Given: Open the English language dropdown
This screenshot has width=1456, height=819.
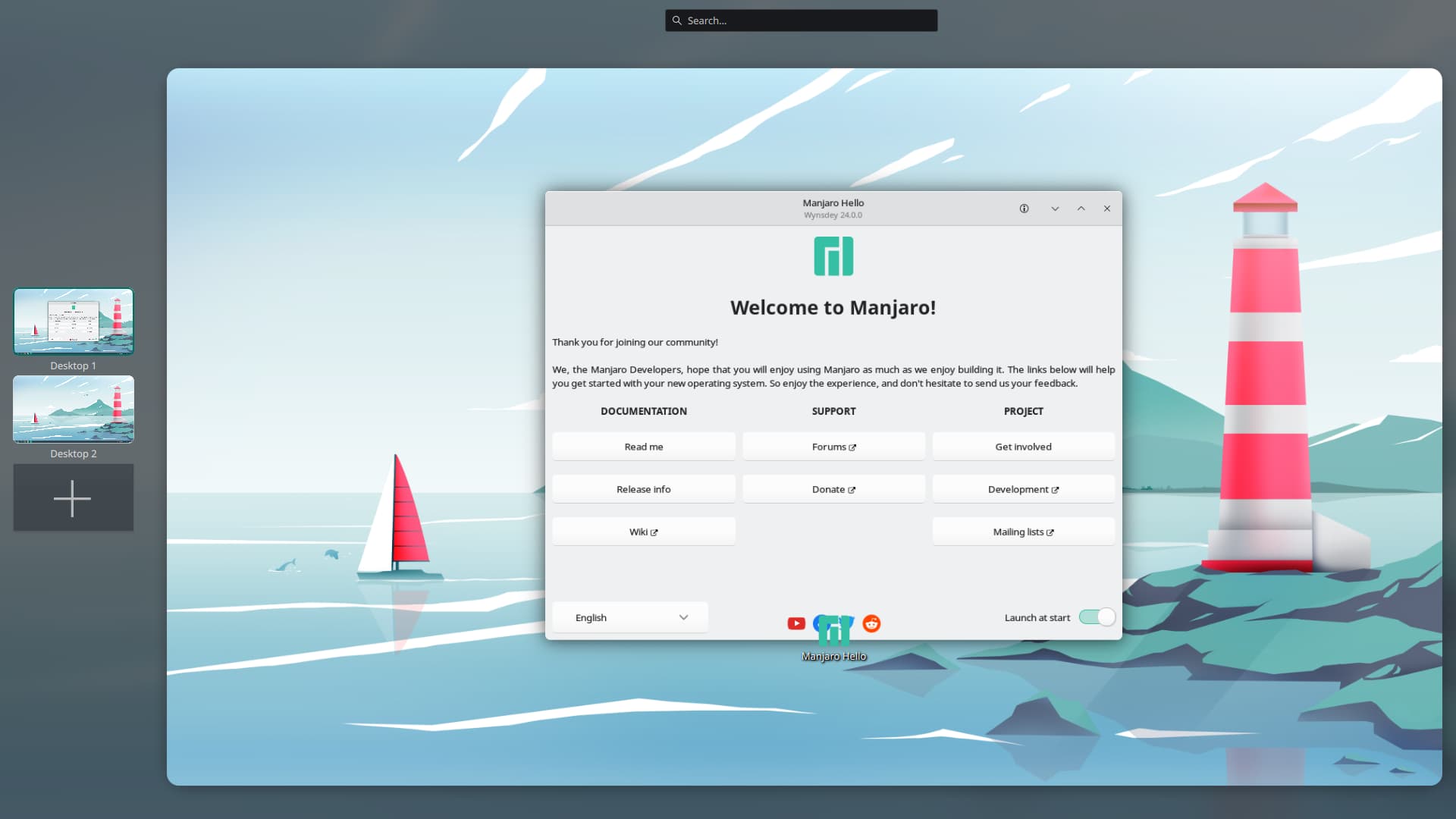Looking at the screenshot, I should coord(630,617).
